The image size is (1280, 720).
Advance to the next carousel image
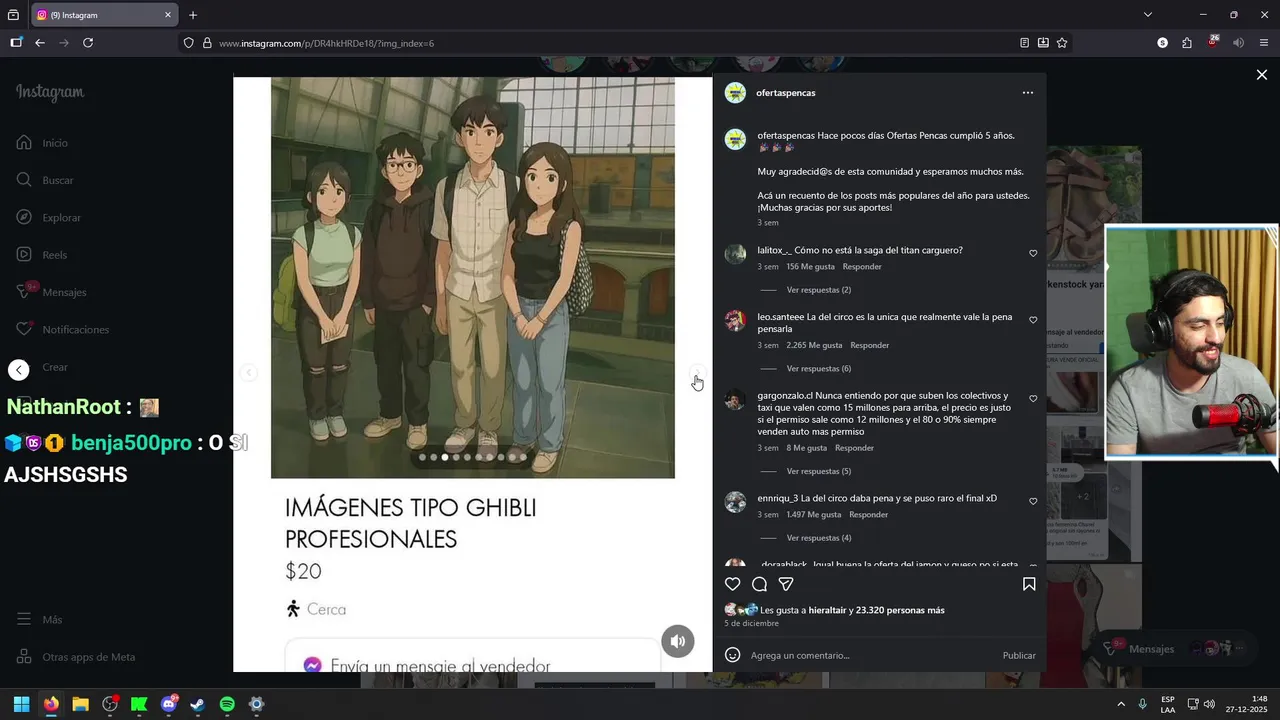coord(697,372)
